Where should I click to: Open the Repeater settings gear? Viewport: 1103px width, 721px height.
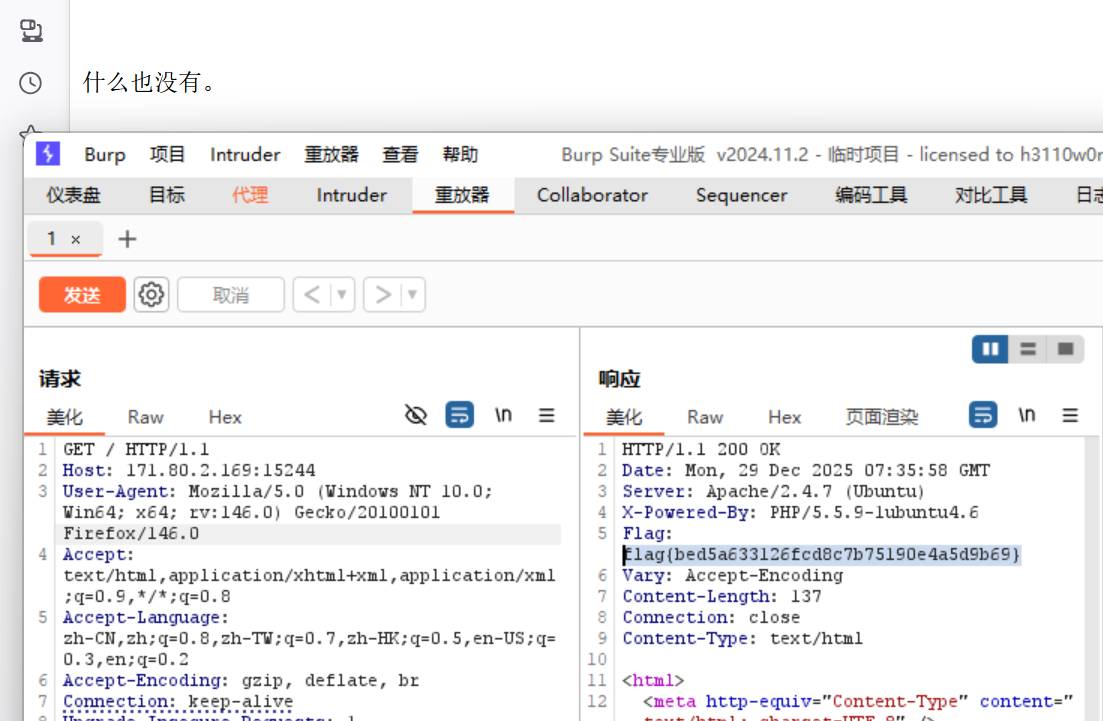tap(151, 295)
